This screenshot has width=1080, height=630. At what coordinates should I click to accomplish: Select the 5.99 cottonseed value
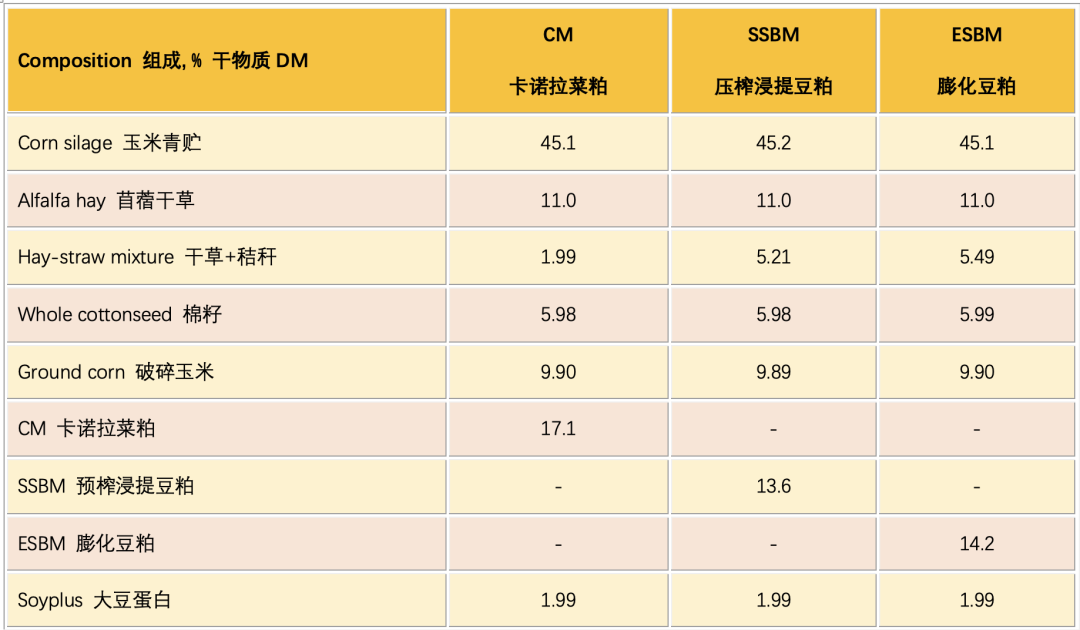click(977, 315)
